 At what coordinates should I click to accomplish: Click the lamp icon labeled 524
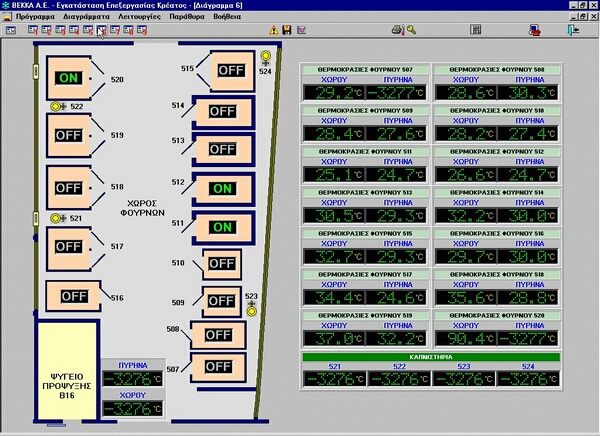click(x=265, y=57)
